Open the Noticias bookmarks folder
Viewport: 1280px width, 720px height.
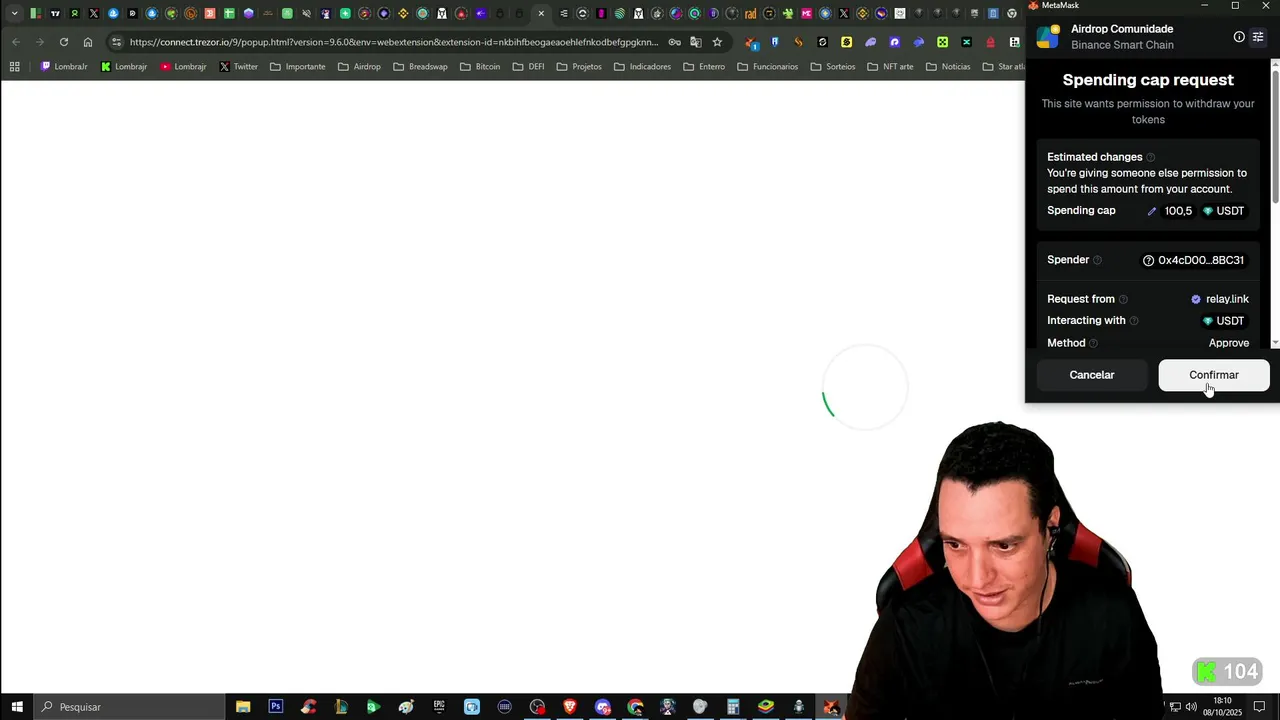(947, 67)
